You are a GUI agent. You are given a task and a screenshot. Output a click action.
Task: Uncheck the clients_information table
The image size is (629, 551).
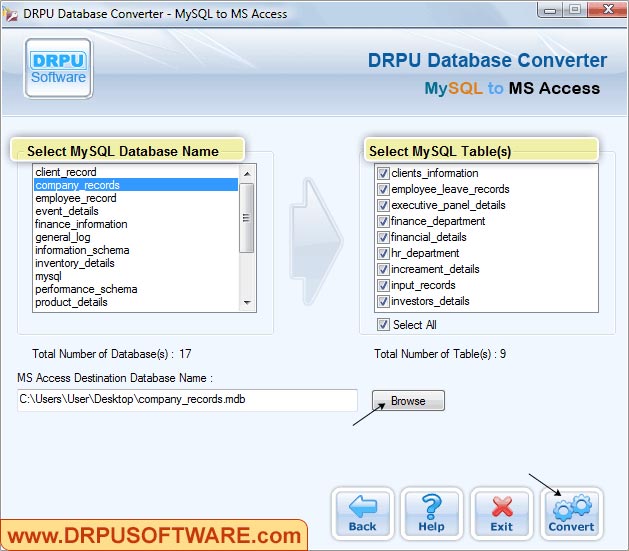(x=383, y=173)
